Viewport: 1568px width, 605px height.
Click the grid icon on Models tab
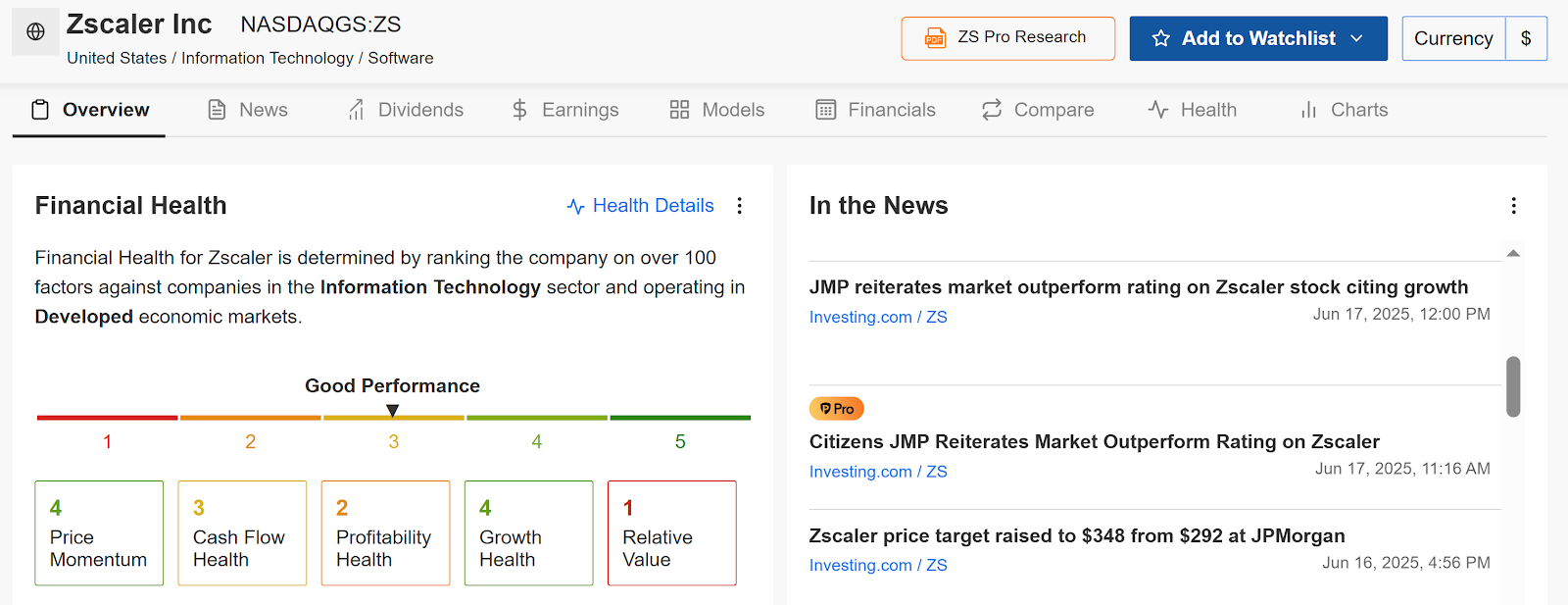(679, 110)
